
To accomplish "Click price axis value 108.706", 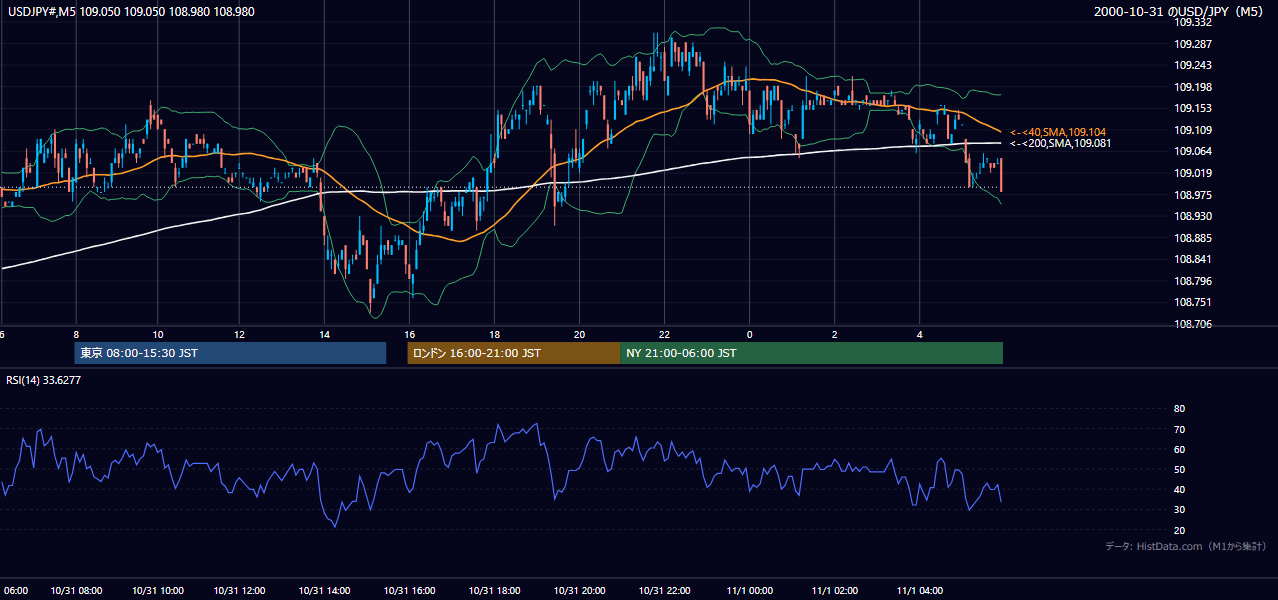I will tap(1193, 324).
